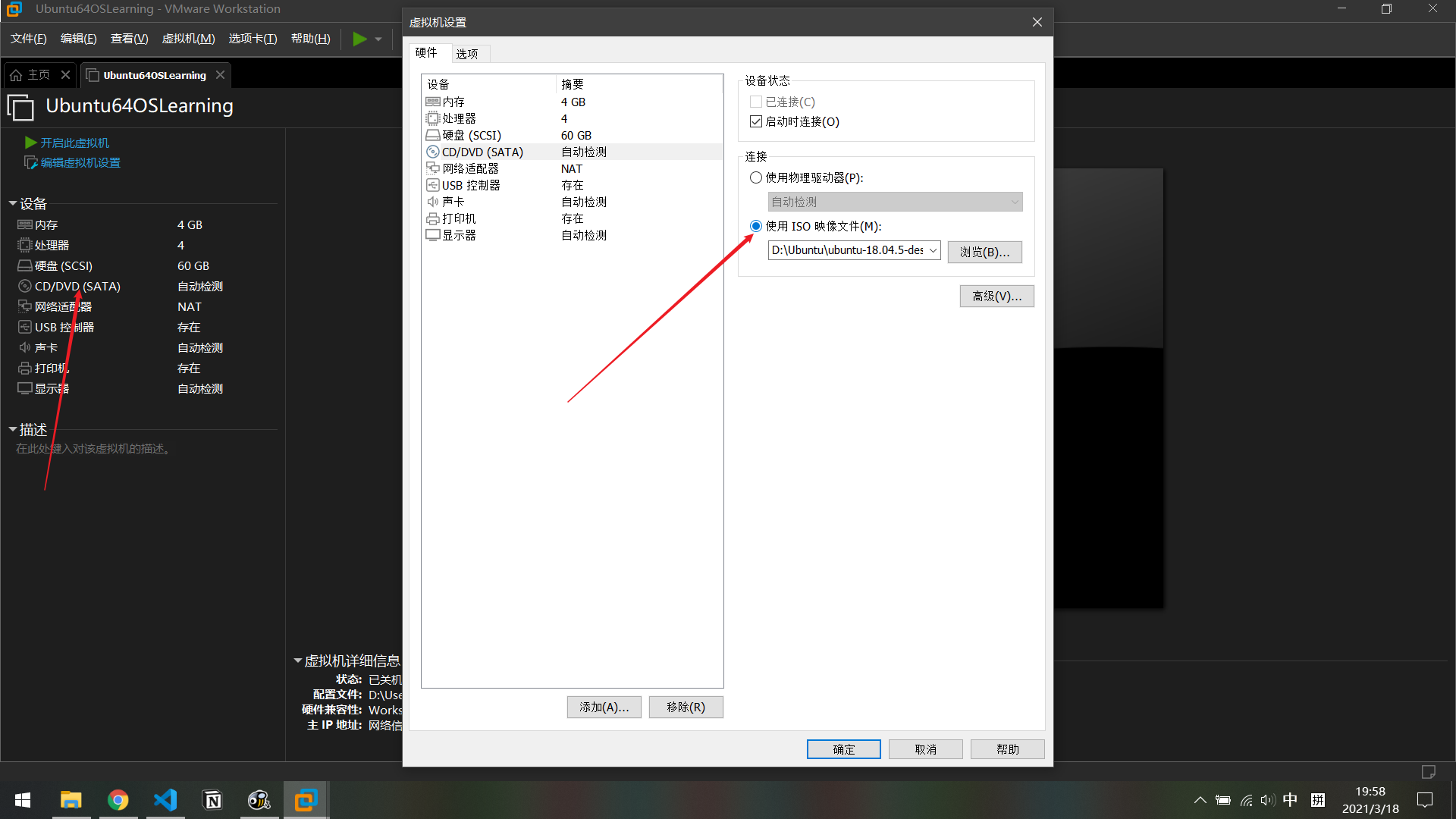Image resolution: width=1456 pixels, height=819 pixels.
Task: Open the 虚拟机(M) menu
Action: 188,39
